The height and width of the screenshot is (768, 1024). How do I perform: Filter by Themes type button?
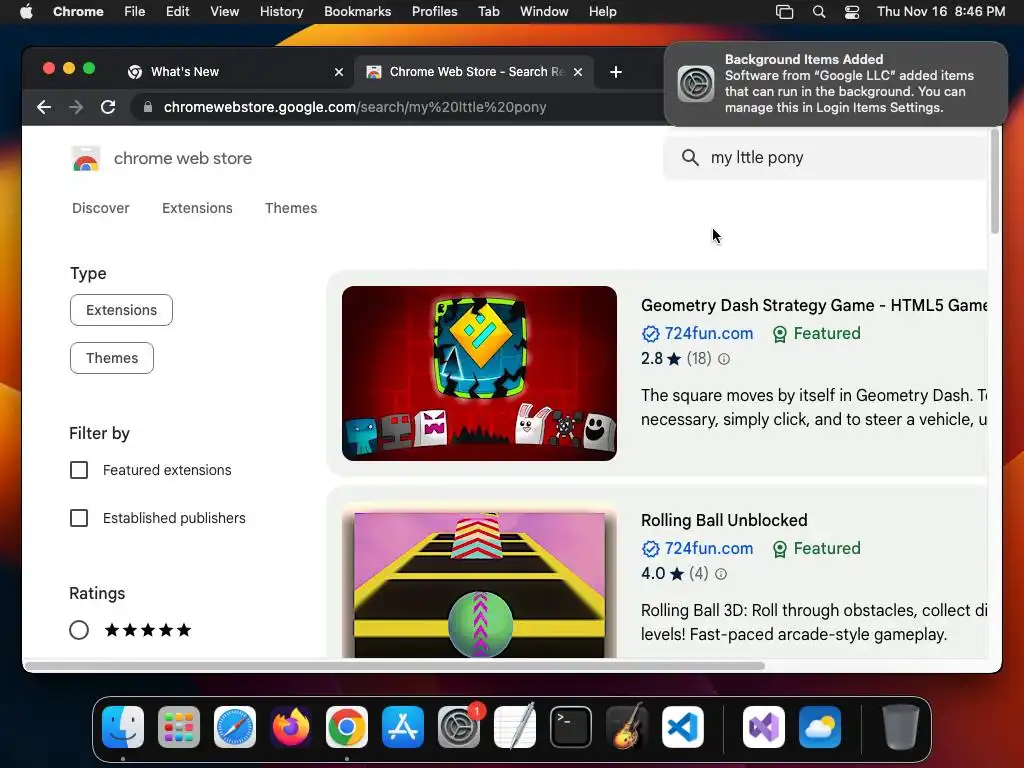[112, 359]
